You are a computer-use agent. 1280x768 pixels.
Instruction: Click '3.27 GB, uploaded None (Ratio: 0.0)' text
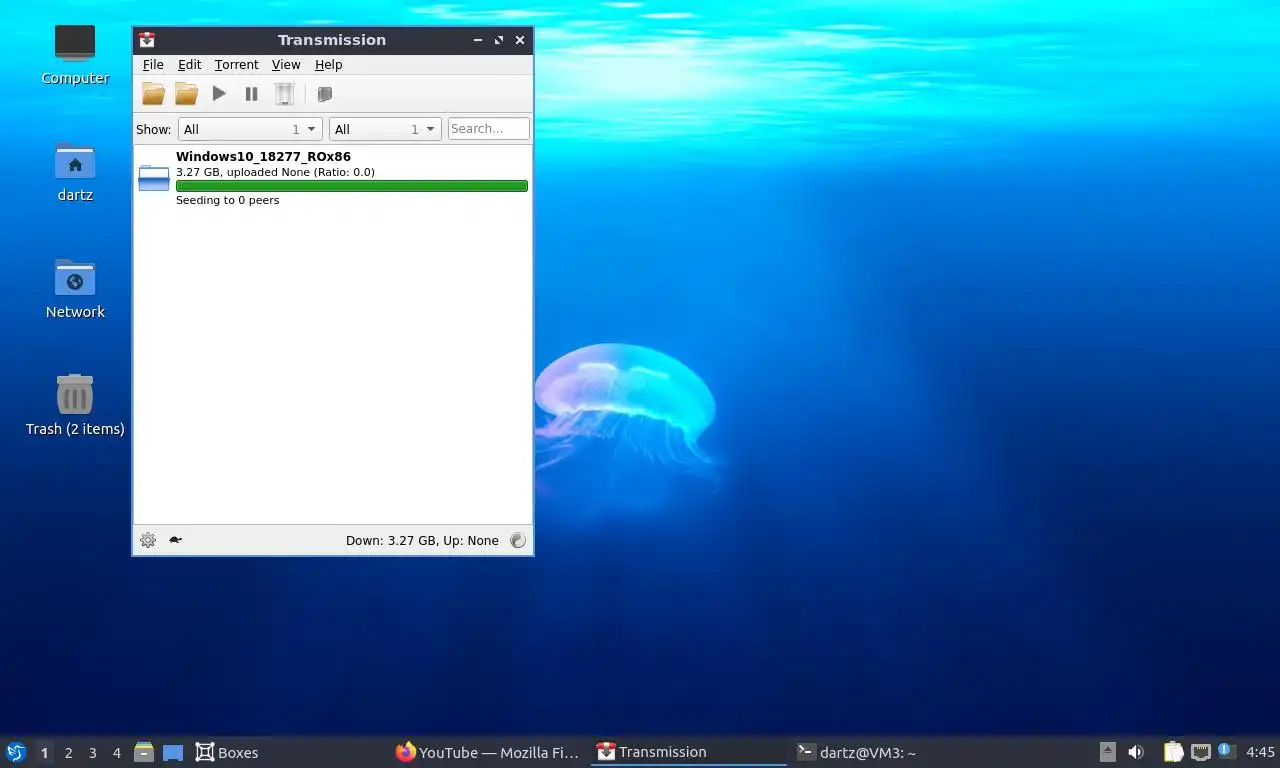pyautogui.click(x=275, y=172)
